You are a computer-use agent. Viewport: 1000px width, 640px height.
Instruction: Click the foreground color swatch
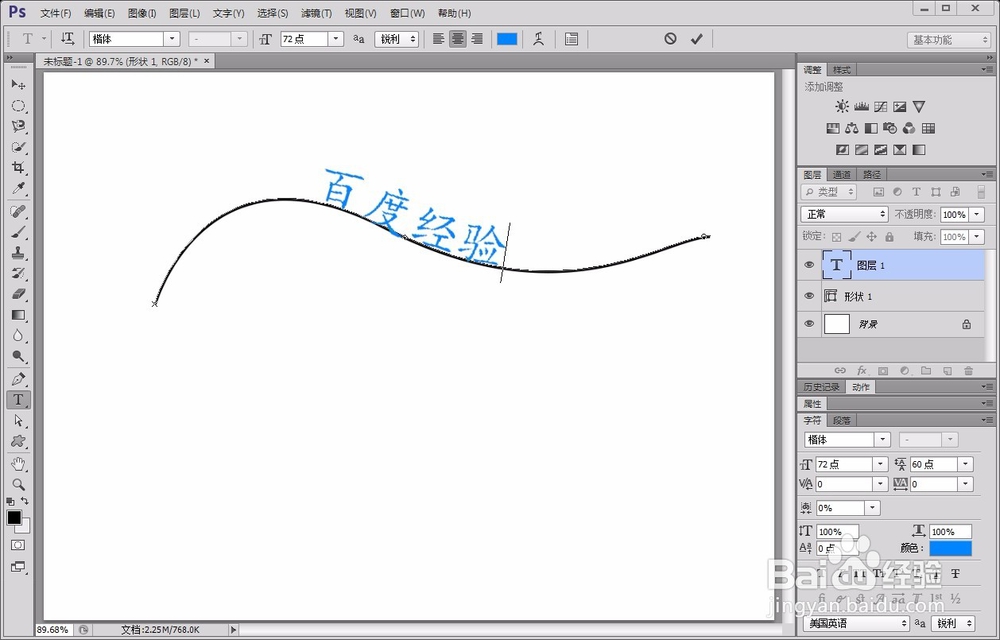(14, 518)
